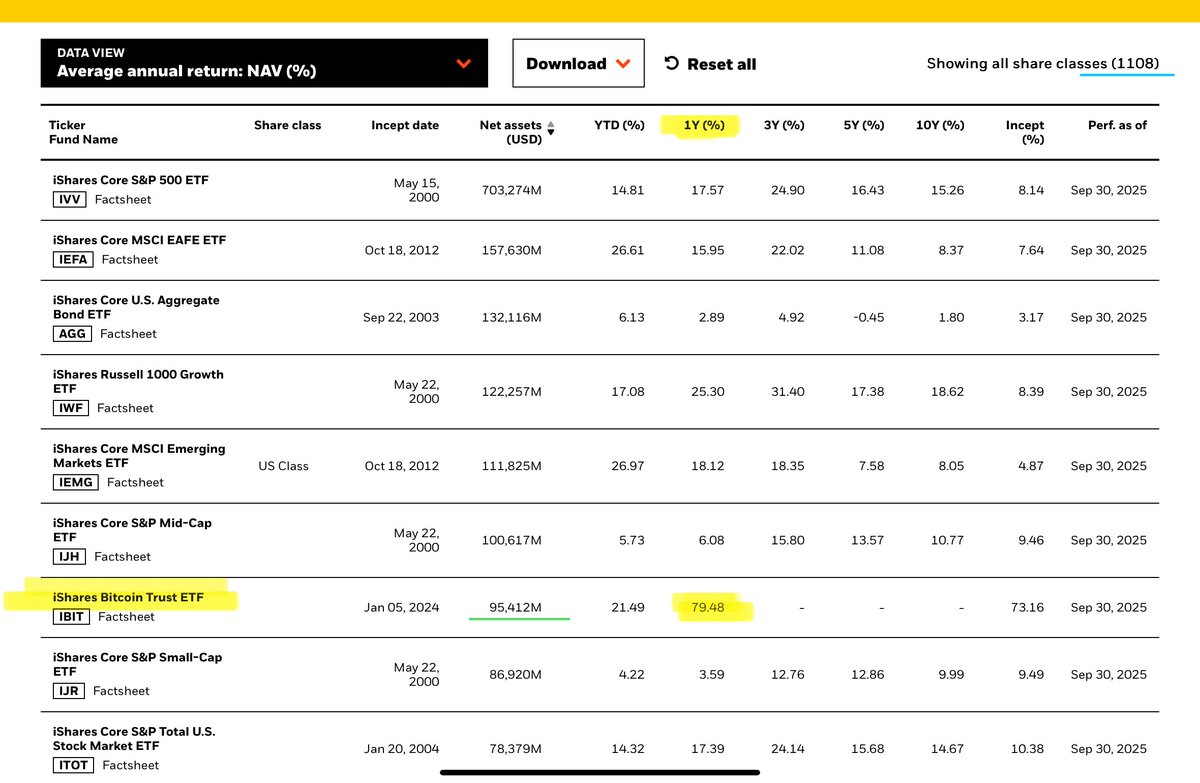Click the IJR ticker badge
The image size is (1200, 783).
tap(70, 690)
